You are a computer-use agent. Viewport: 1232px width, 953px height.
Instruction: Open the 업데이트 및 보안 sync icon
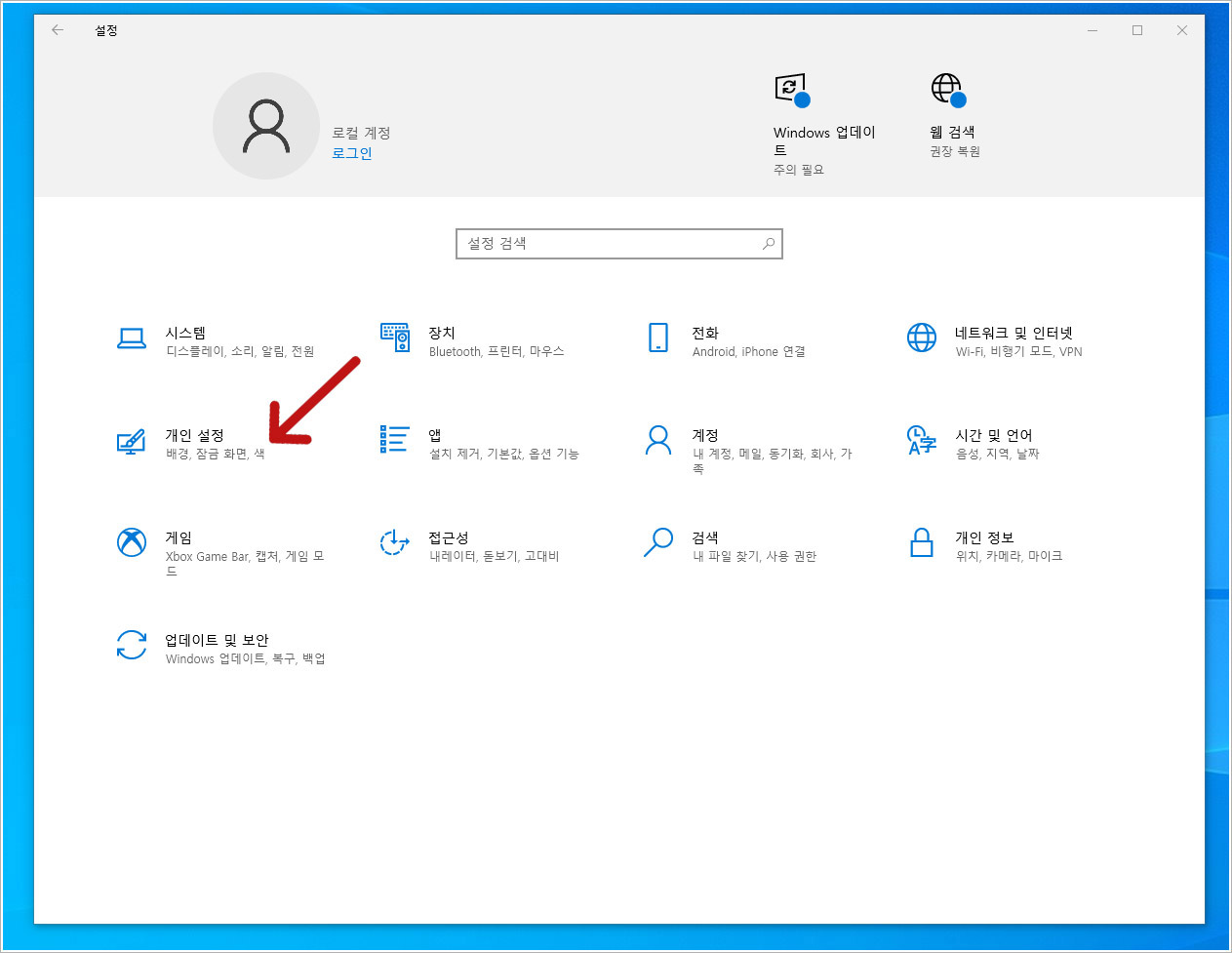[132, 645]
